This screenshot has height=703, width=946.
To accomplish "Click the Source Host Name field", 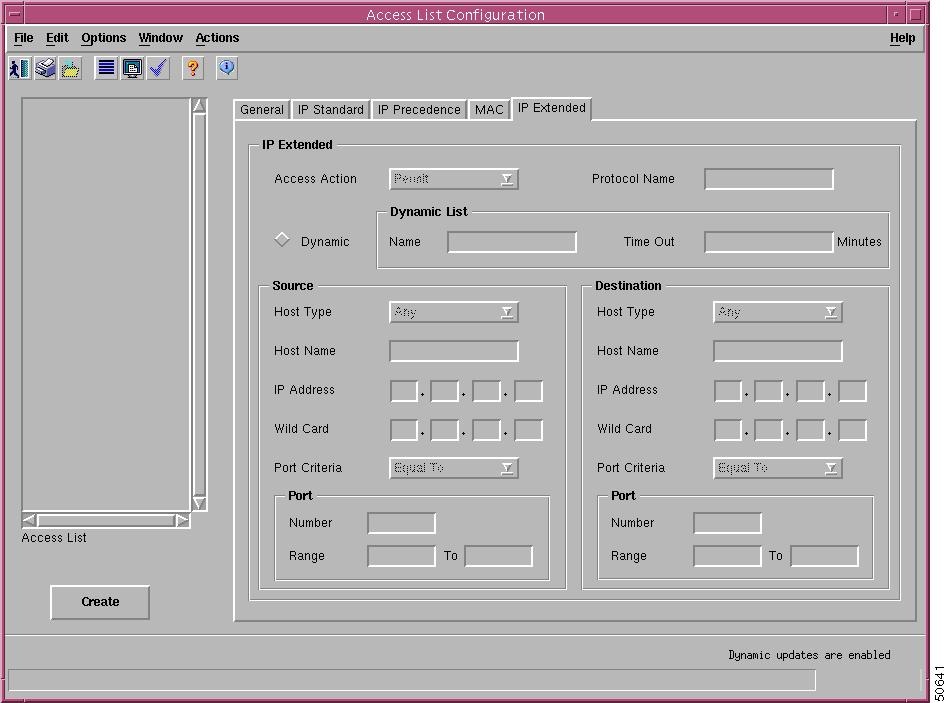I will [454, 351].
